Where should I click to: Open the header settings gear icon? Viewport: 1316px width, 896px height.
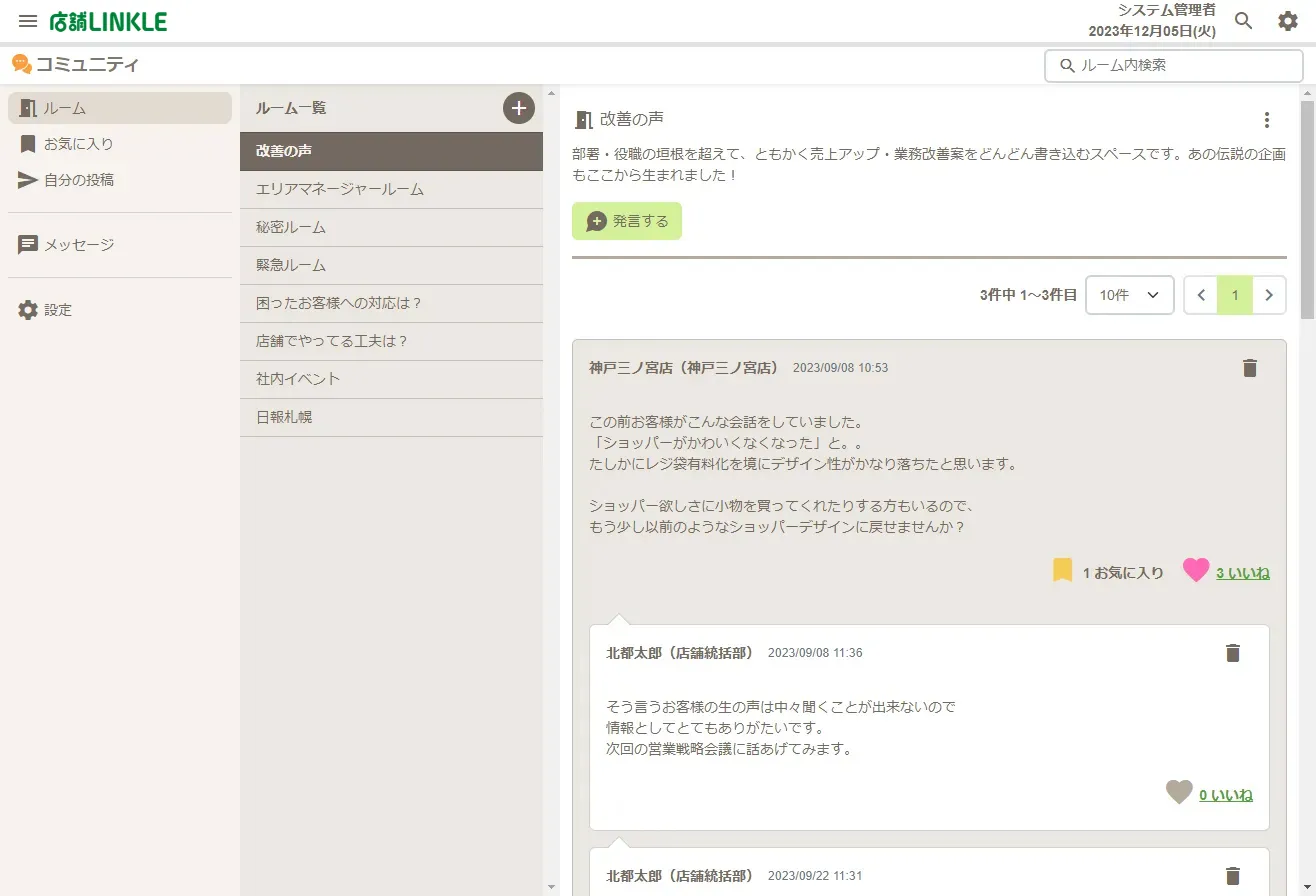click(x=1288, y=21)
